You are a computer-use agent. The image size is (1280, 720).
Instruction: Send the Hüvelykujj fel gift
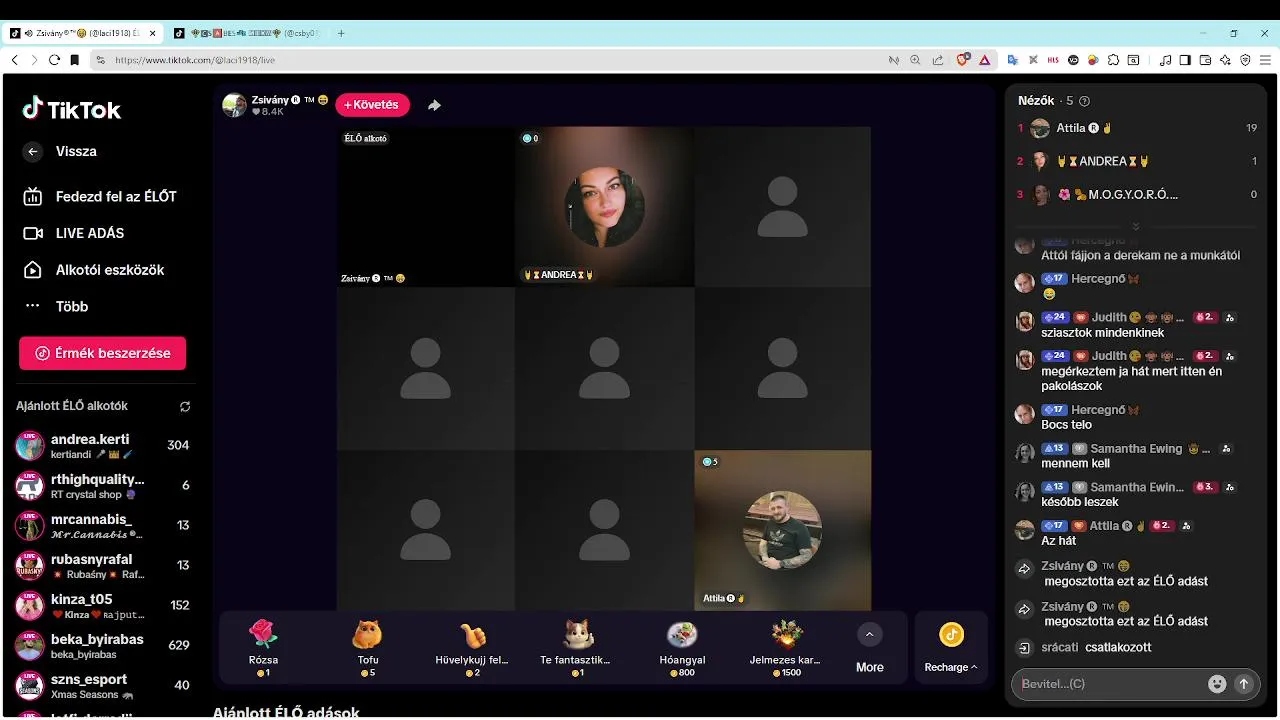tap(472, 647)
